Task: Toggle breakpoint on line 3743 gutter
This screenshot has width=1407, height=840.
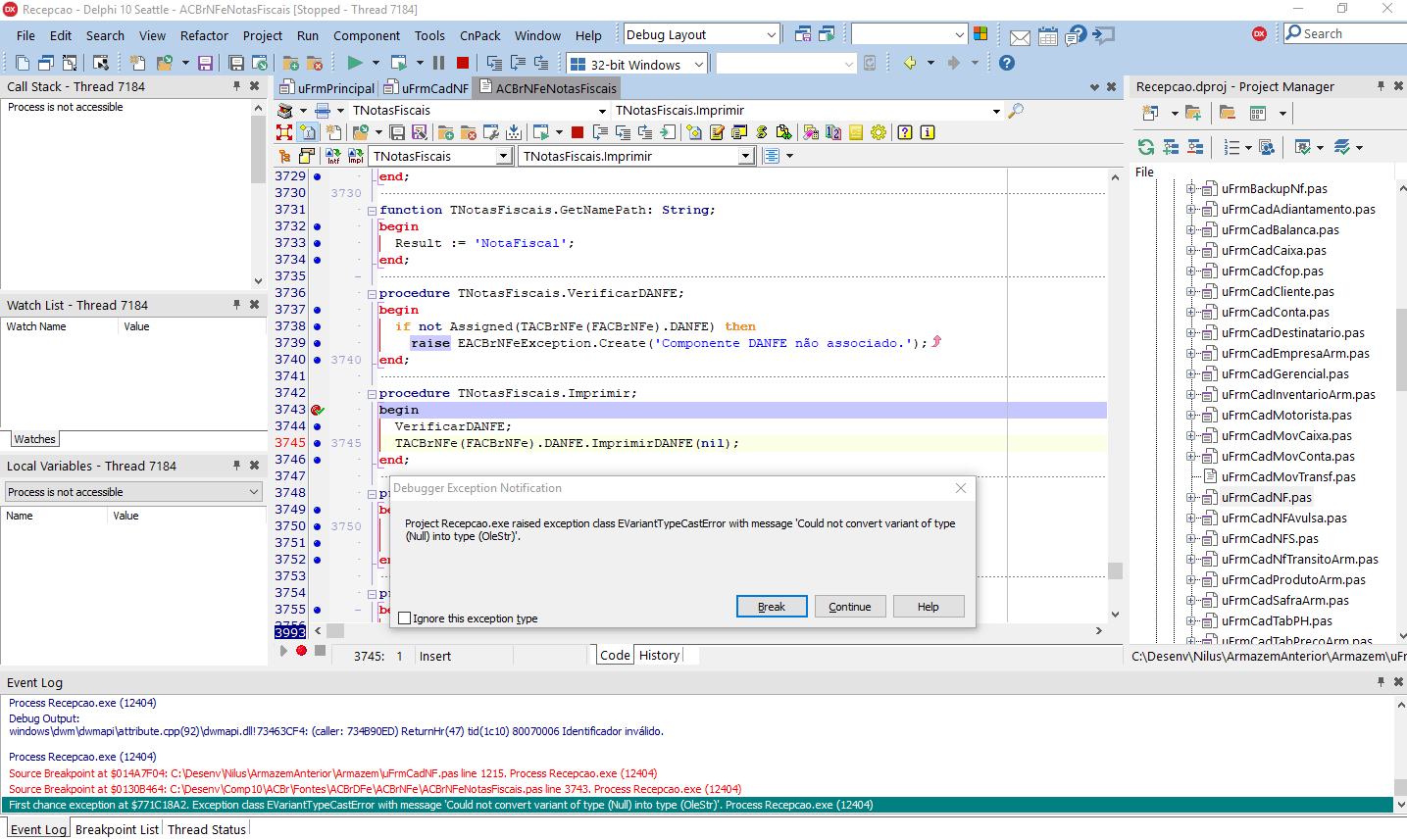Action: pyautogui.click(x=317, y=410)
